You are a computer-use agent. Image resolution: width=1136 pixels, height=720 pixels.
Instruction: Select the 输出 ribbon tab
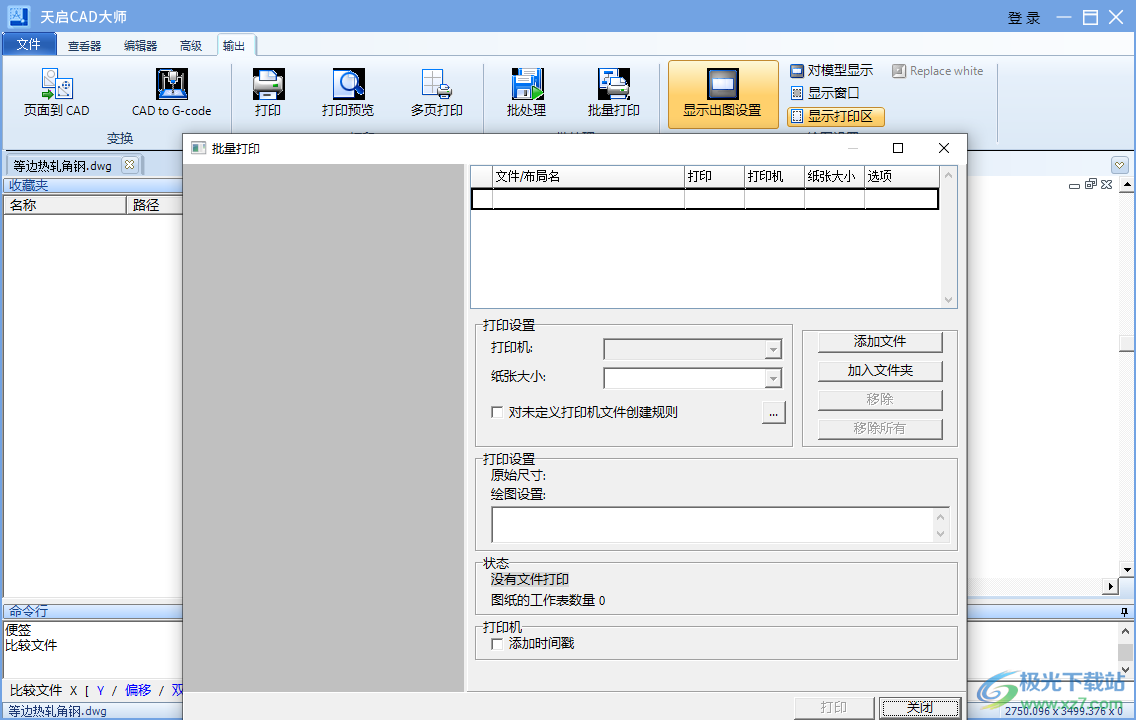click(x=234, y=46)
